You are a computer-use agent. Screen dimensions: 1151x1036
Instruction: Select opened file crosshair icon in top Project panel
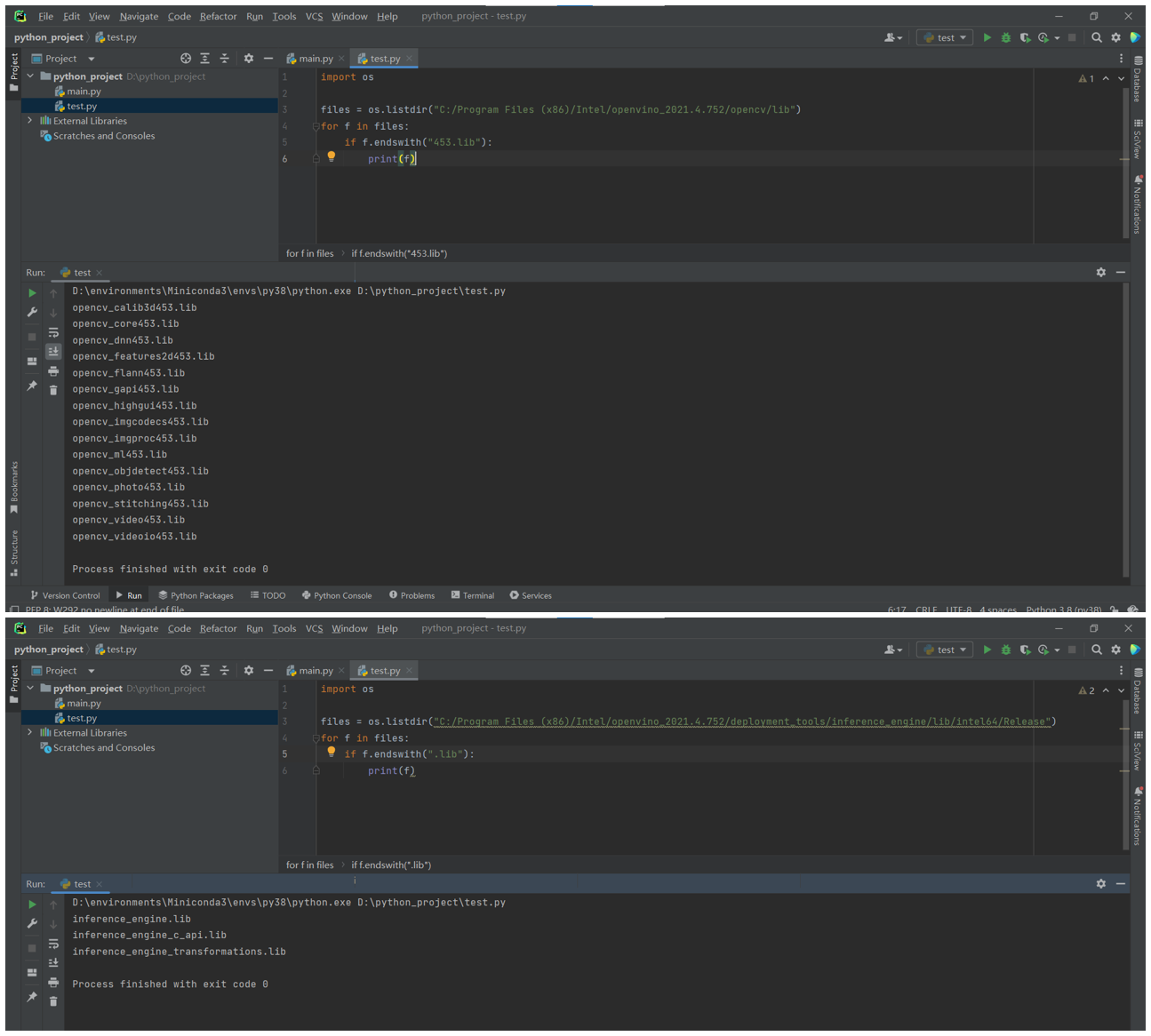click(186, 59)
